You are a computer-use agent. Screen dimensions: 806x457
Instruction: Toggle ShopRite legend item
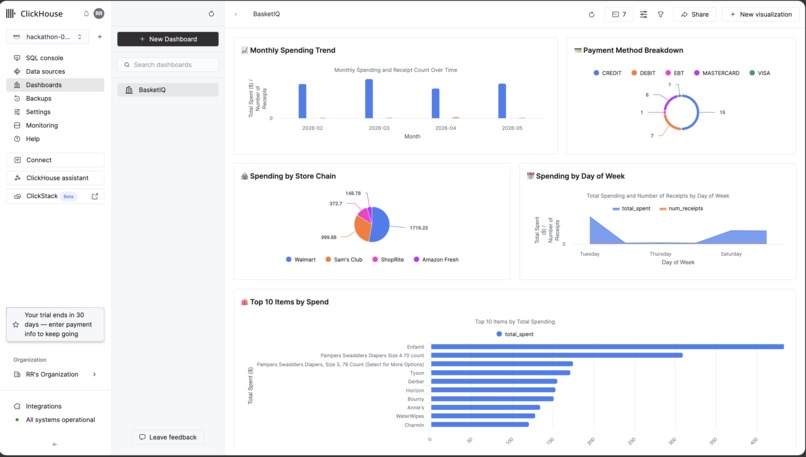tap(388, 260)
